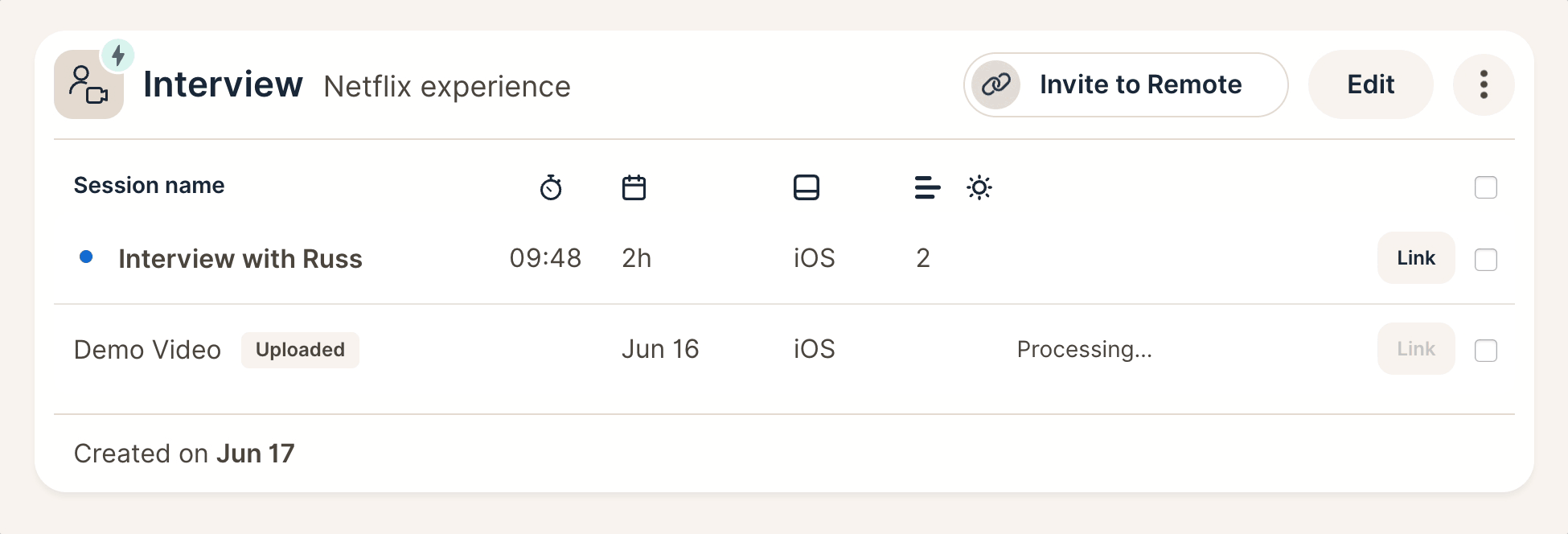This screenshot has height=534, width=1568.
Task: Click the Uploaded tag badge
Action: pyautogui.click(x=300, y=350)
